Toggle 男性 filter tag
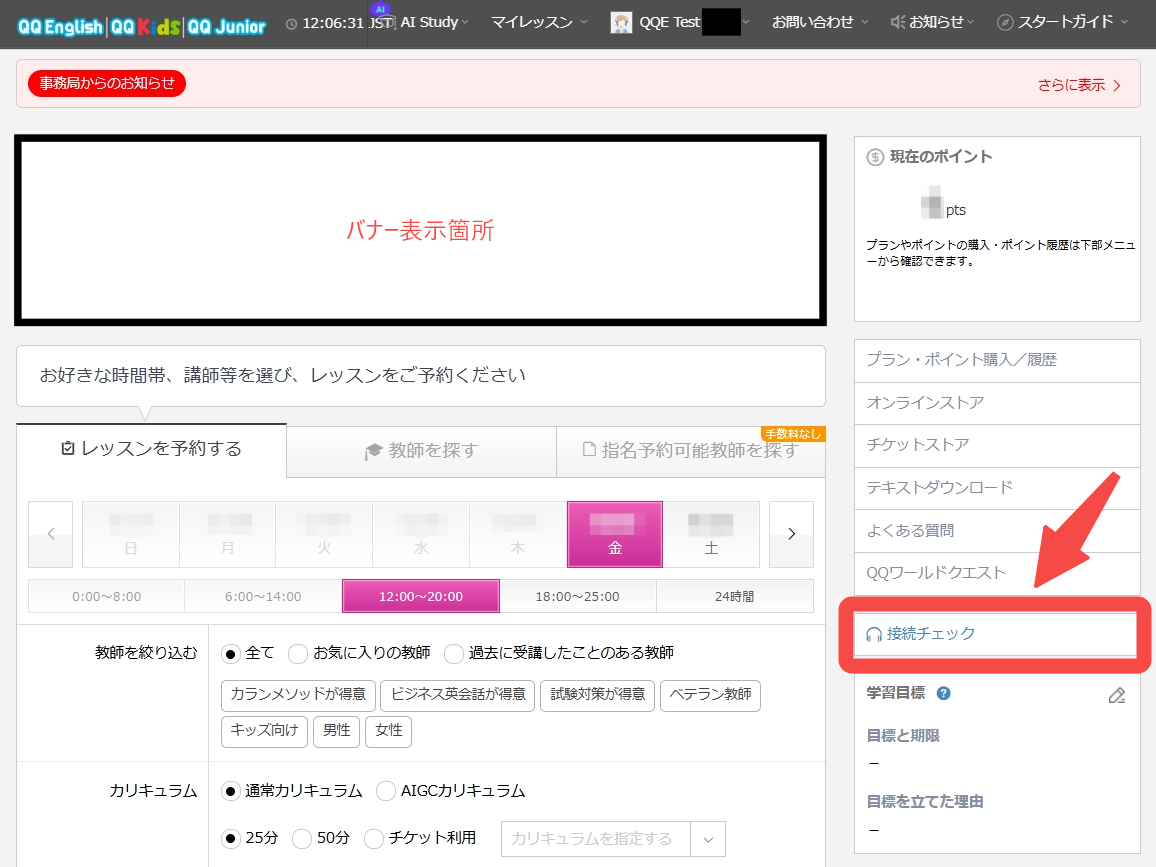Viewport: 1156px width, 867px height. click(336, 731)
